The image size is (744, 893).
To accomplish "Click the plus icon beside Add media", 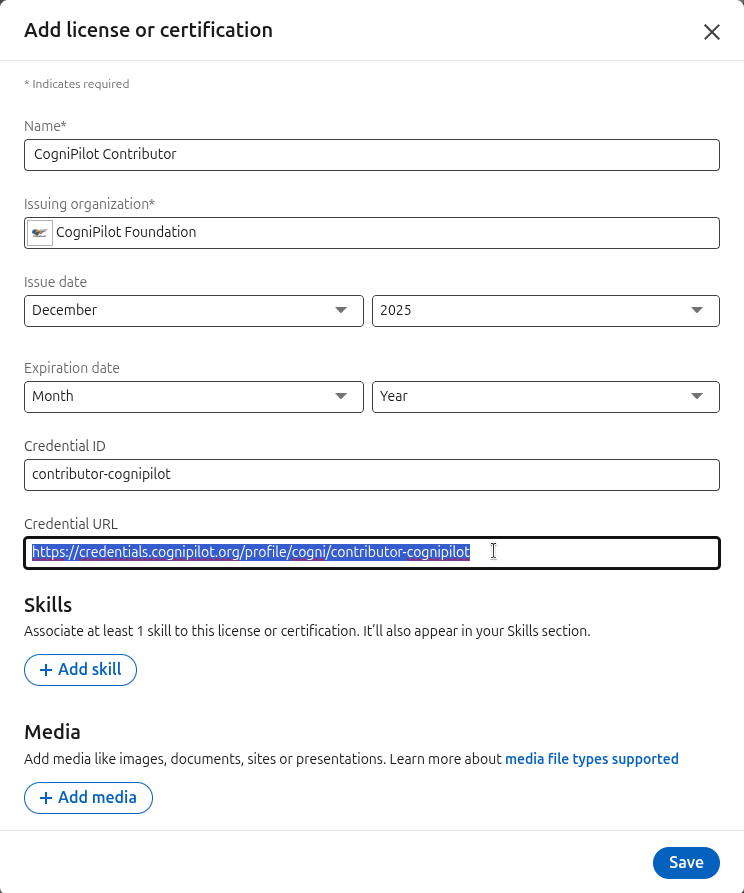I will pos(46,798).
